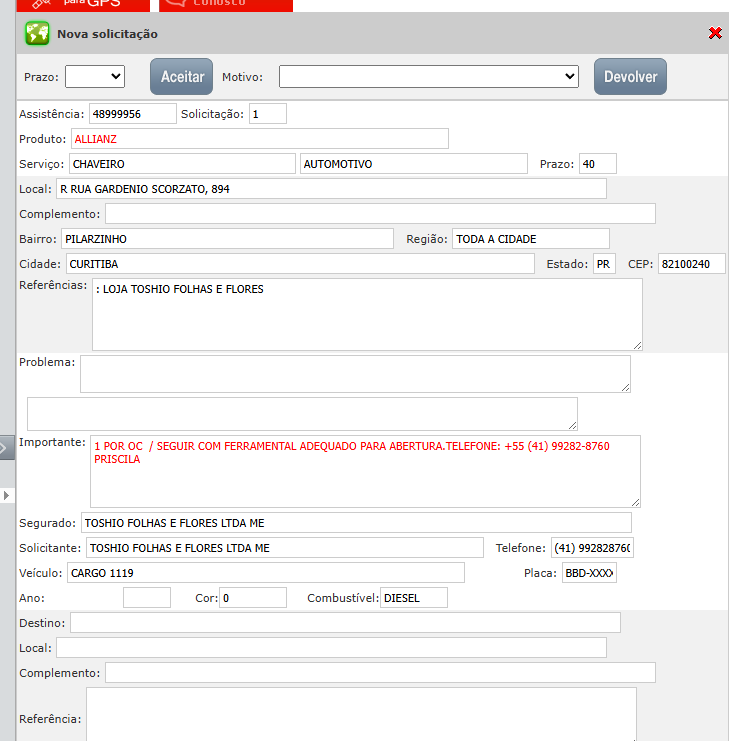Click the Motivo label
The height and width of the screenshot is (741, 748).
pos(242,77)
